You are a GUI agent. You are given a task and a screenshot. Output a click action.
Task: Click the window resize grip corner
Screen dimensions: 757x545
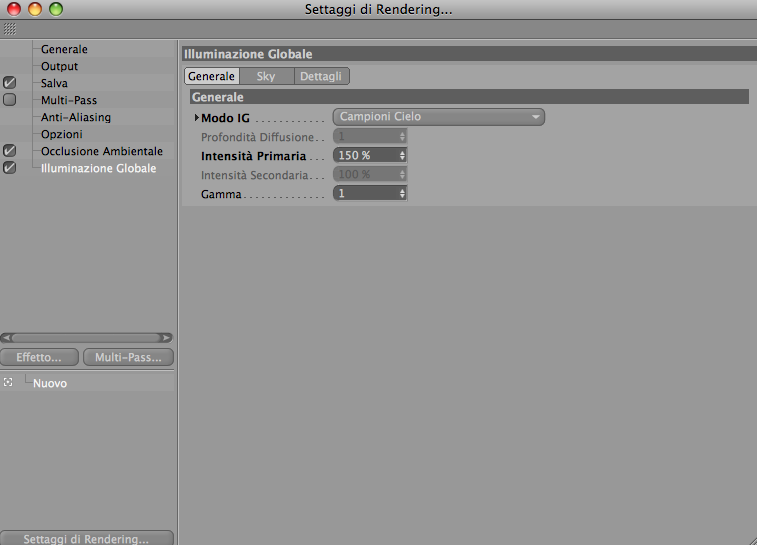pyautogui.click(x=751, y=540)
